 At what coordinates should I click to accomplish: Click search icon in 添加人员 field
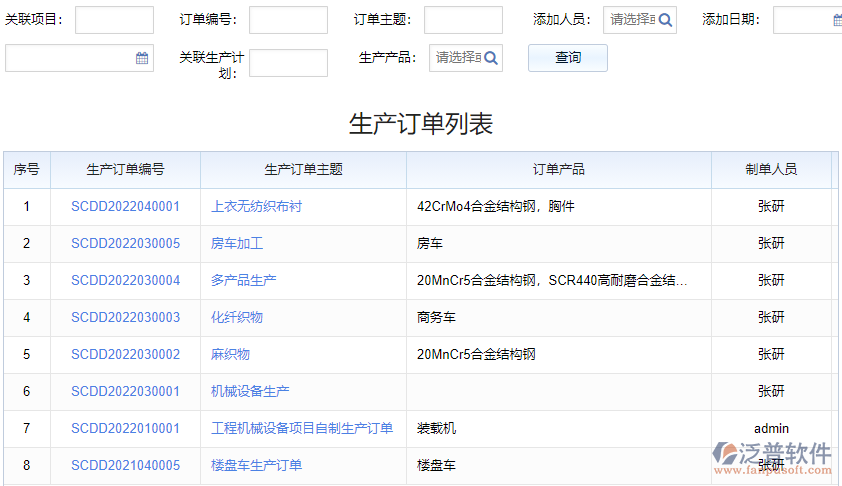coord(665,20)
